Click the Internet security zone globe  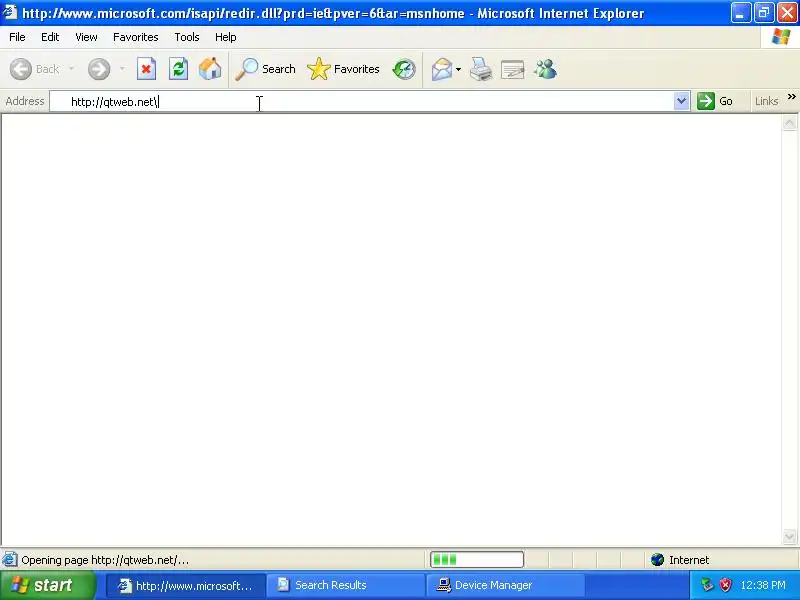pos(657,560)
